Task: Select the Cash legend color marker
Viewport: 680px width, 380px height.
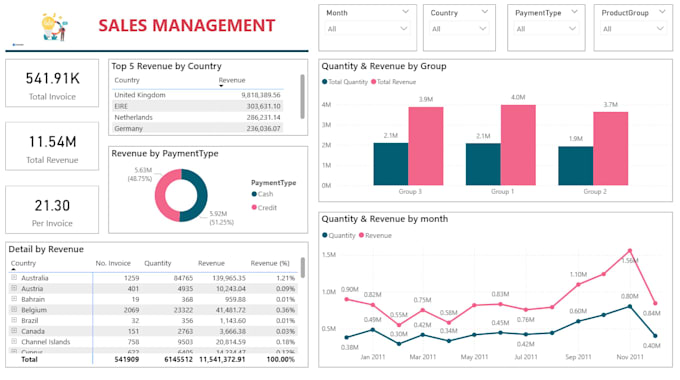Action: 254,194
